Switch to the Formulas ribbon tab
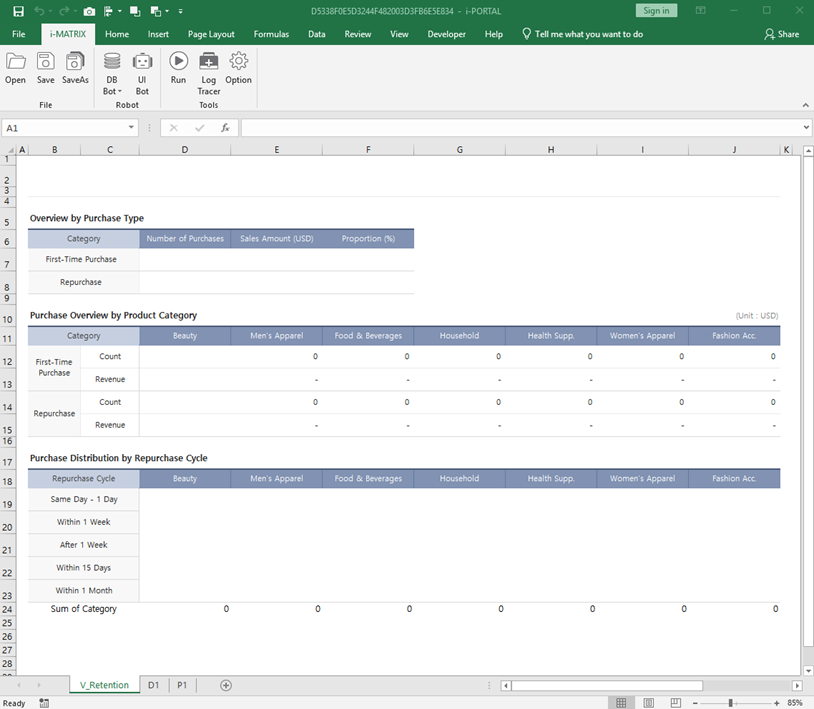The width and height of the screenshot is (814, 709). click(271, 33)
